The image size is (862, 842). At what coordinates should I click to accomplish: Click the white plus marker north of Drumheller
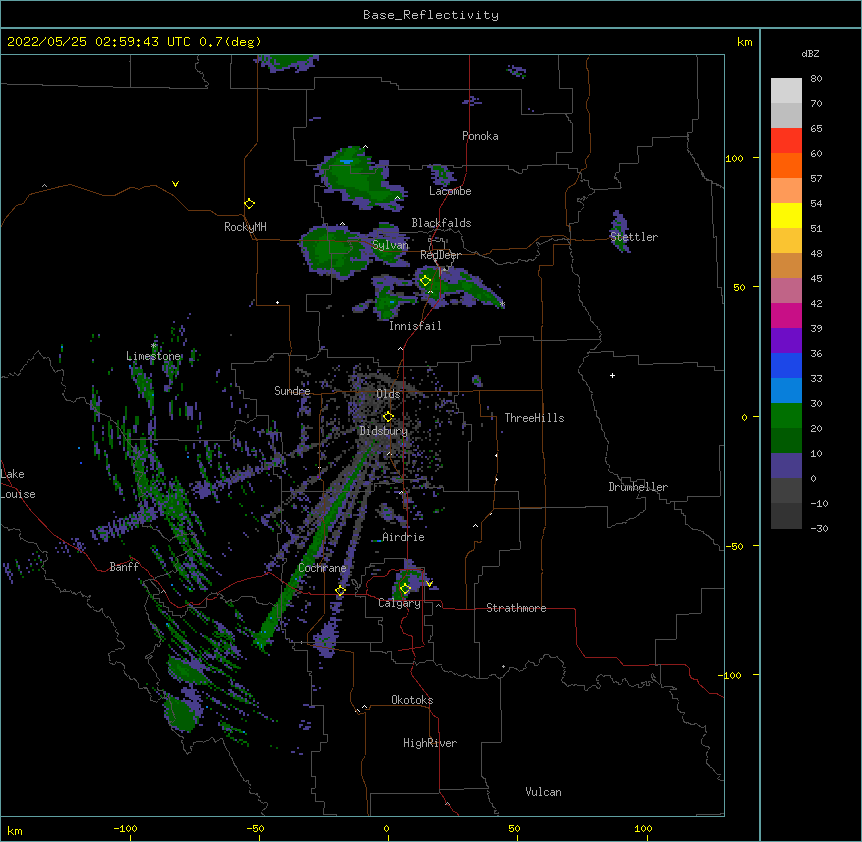coord(612,375)
